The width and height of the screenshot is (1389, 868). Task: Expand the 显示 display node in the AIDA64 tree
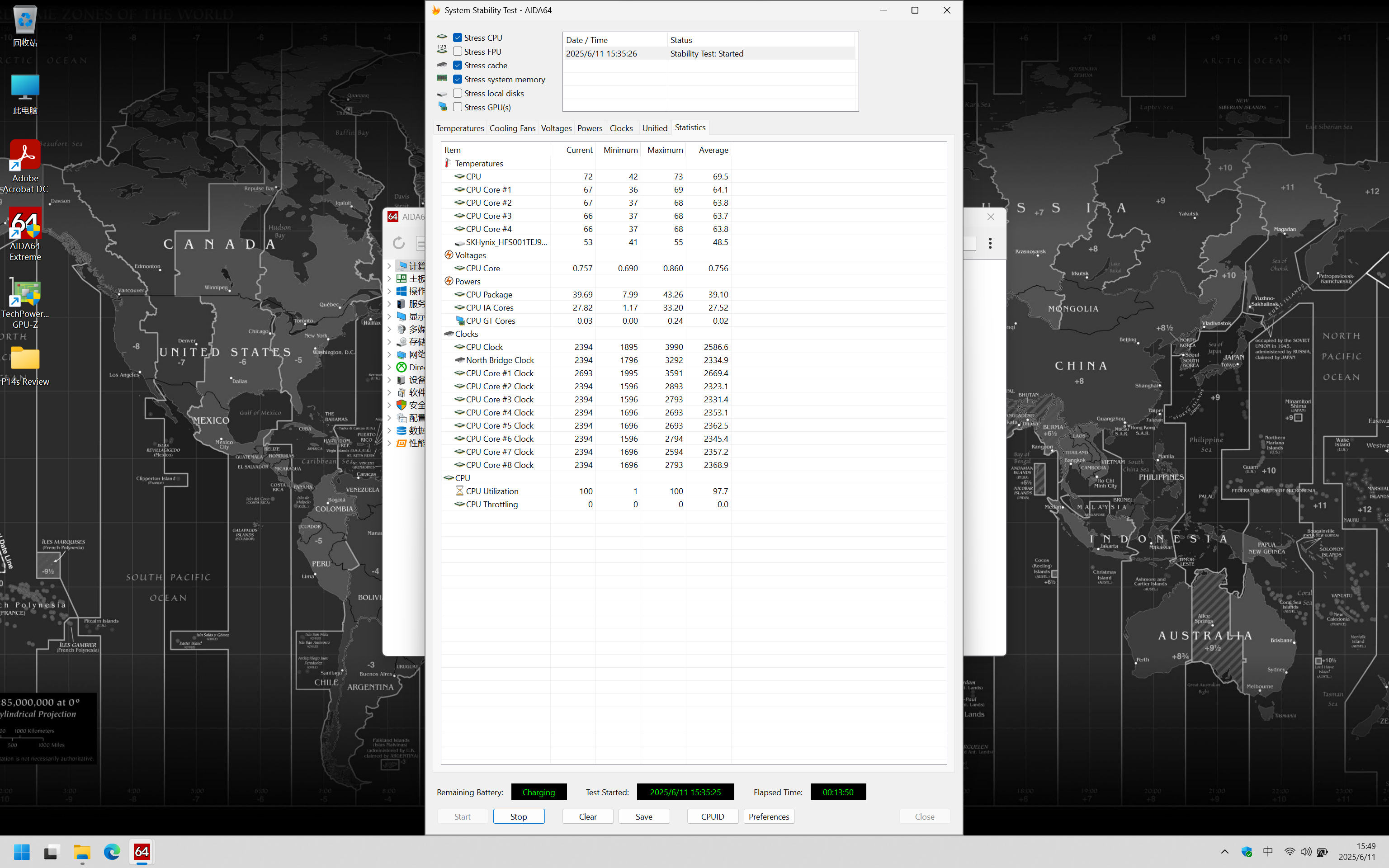point(389,316)
